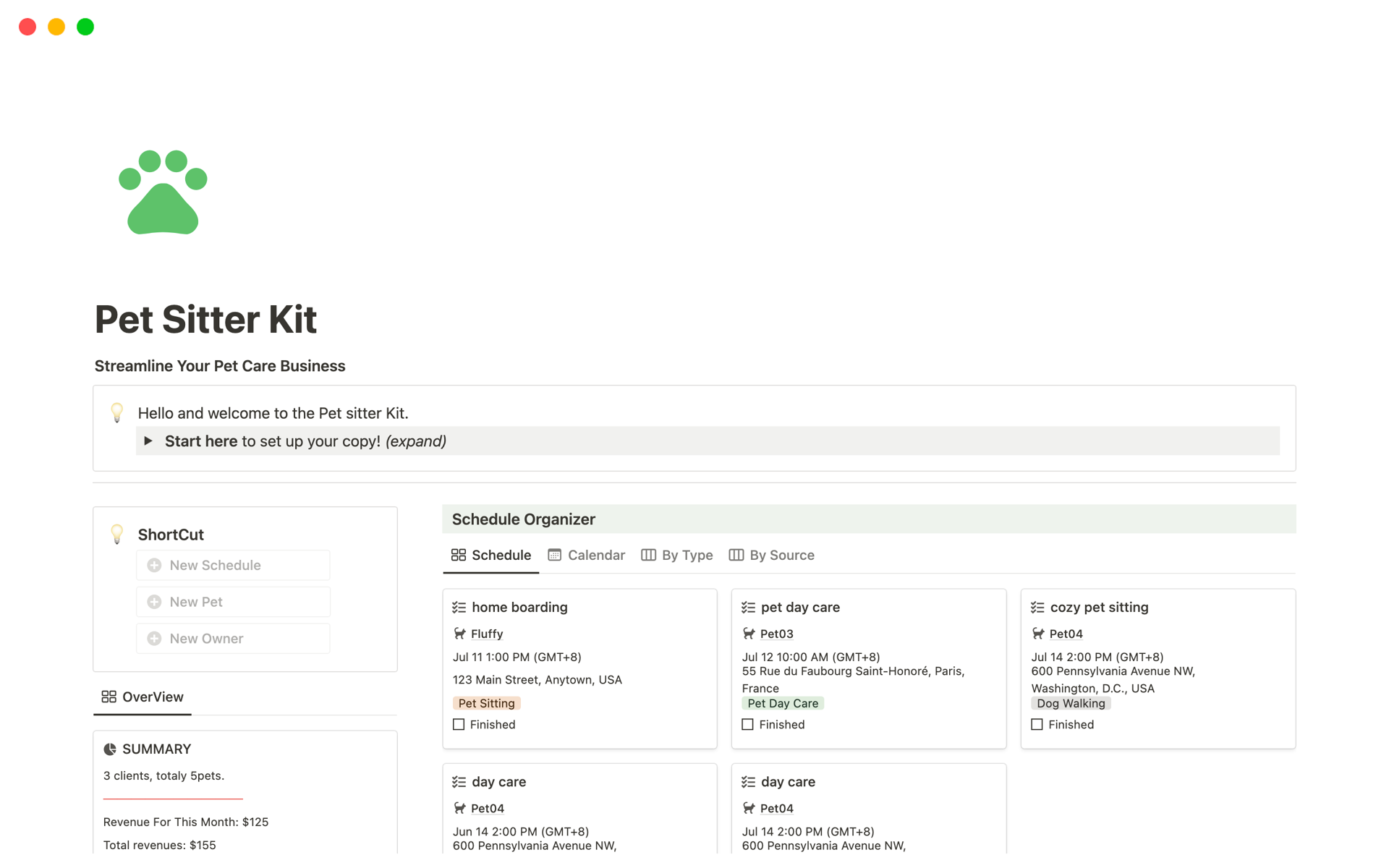The image size is (1389, 868).
Task: Switch to the Calendar view tab
Action: (x=587, y=556)
